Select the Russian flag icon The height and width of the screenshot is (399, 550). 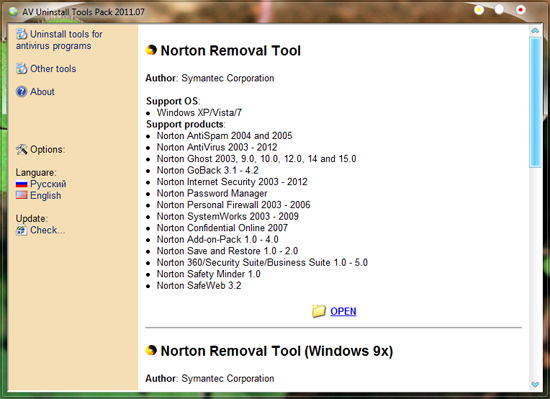coord(21,184)
